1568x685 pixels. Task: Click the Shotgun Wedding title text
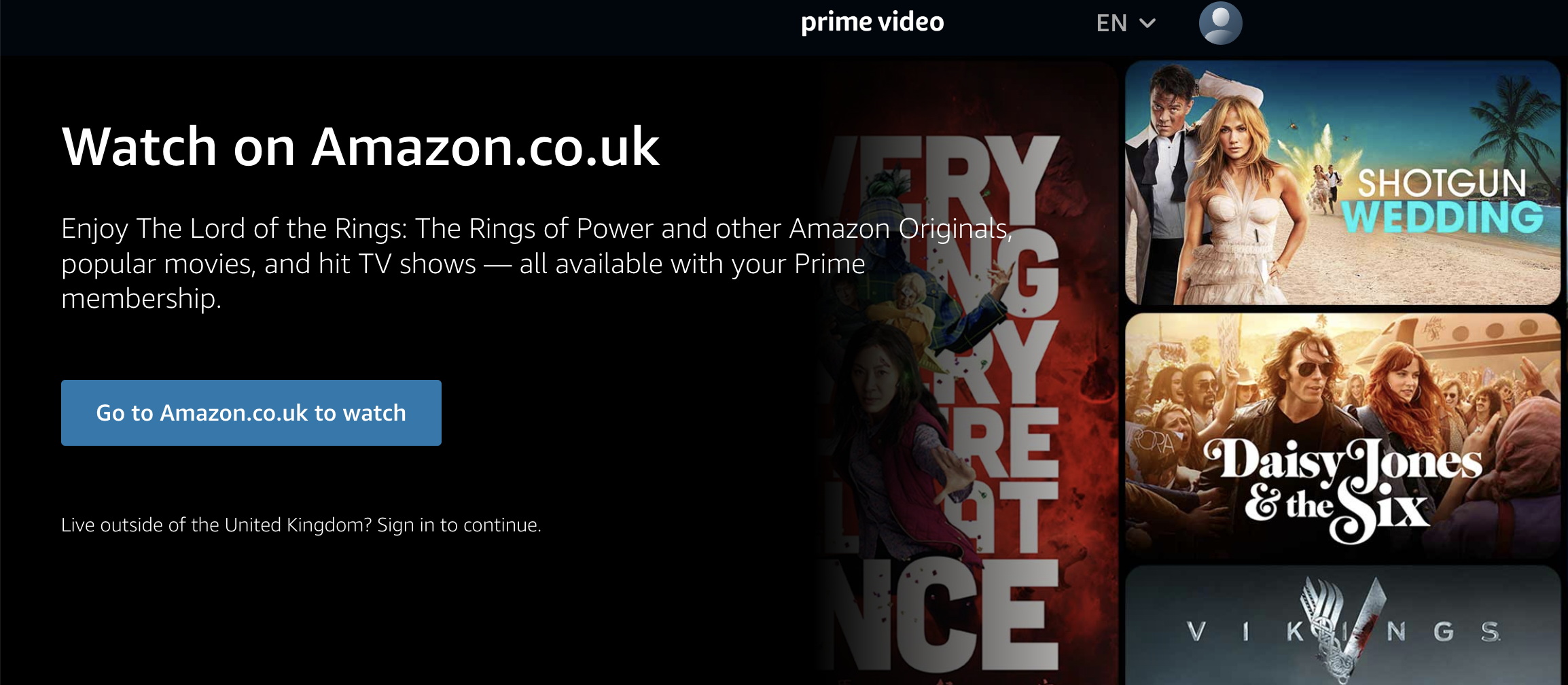point(1442,201)
